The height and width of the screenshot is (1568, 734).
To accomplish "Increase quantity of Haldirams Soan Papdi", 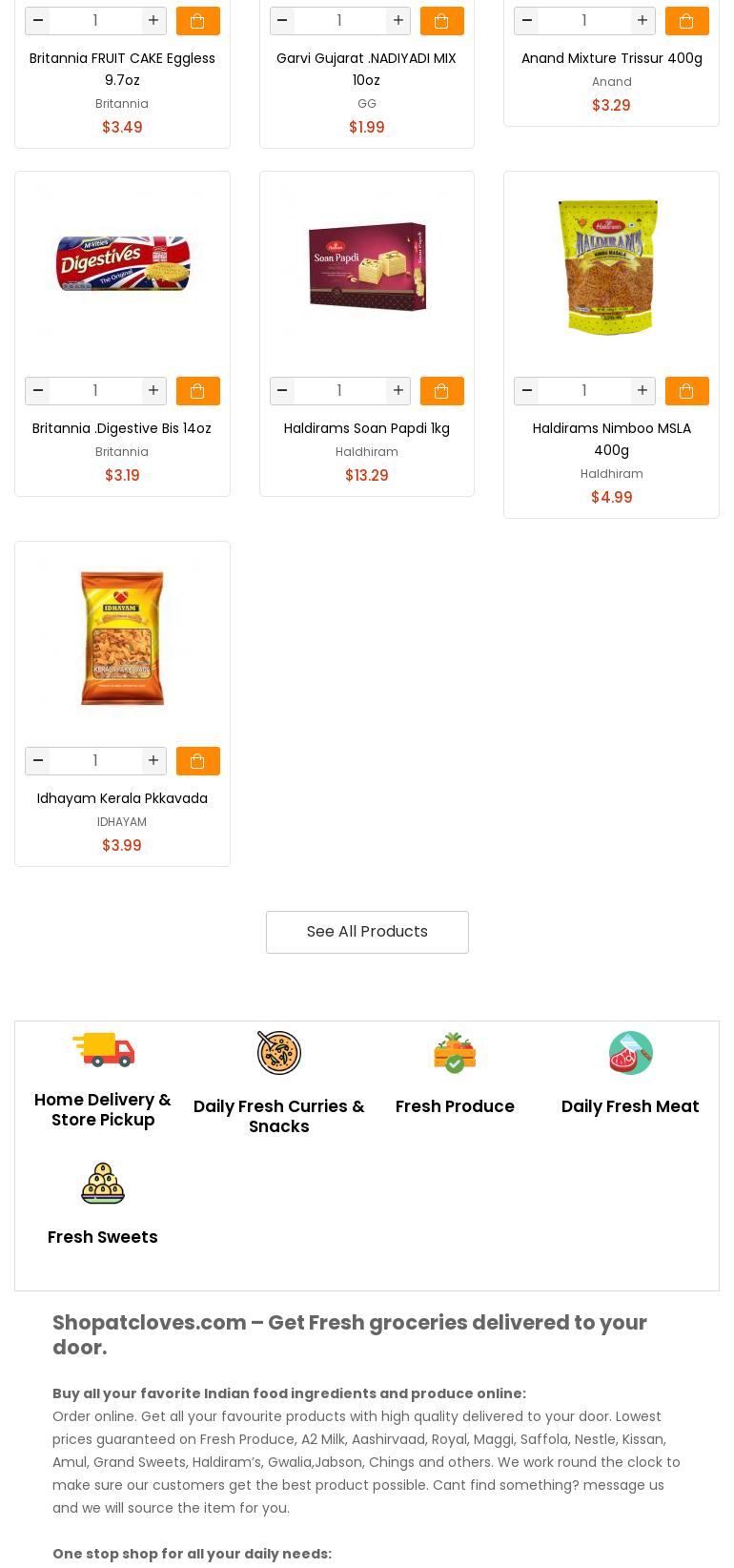I will (x=398, y=391).
